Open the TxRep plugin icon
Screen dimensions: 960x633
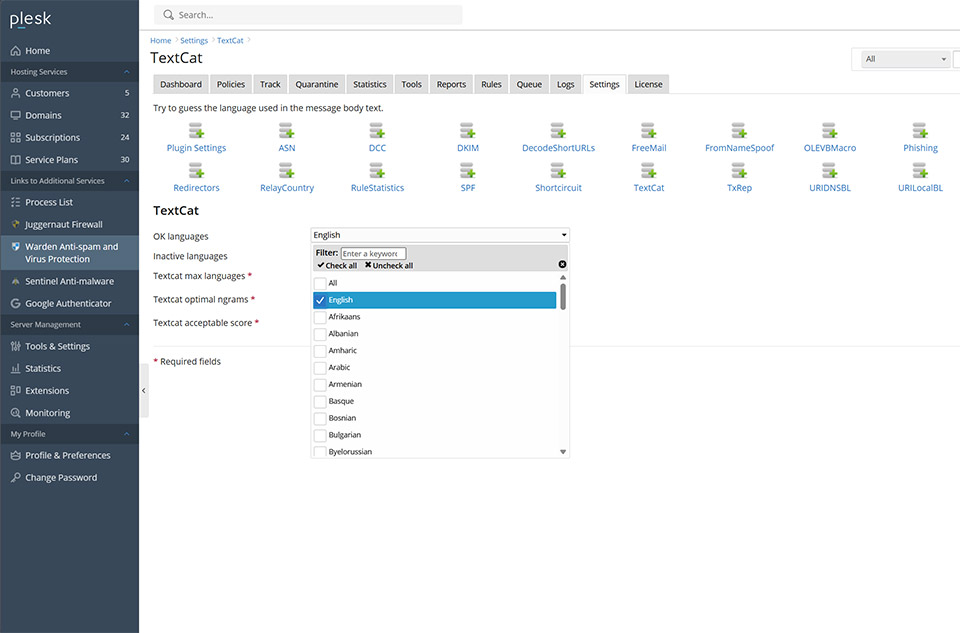pyautogui.click(x=739, y=170)
